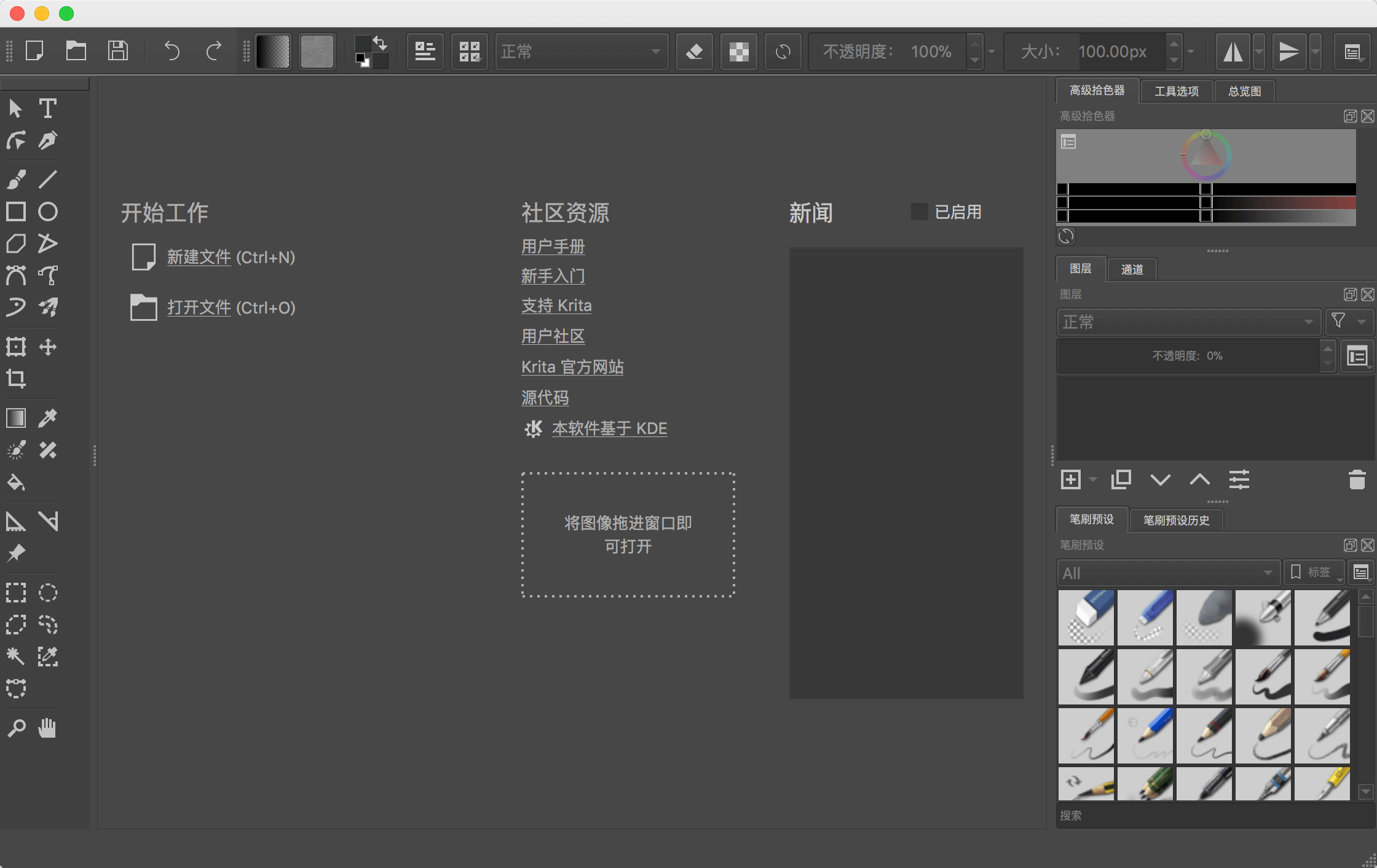Click the Redo arrow icon

(x=213, y=51)
